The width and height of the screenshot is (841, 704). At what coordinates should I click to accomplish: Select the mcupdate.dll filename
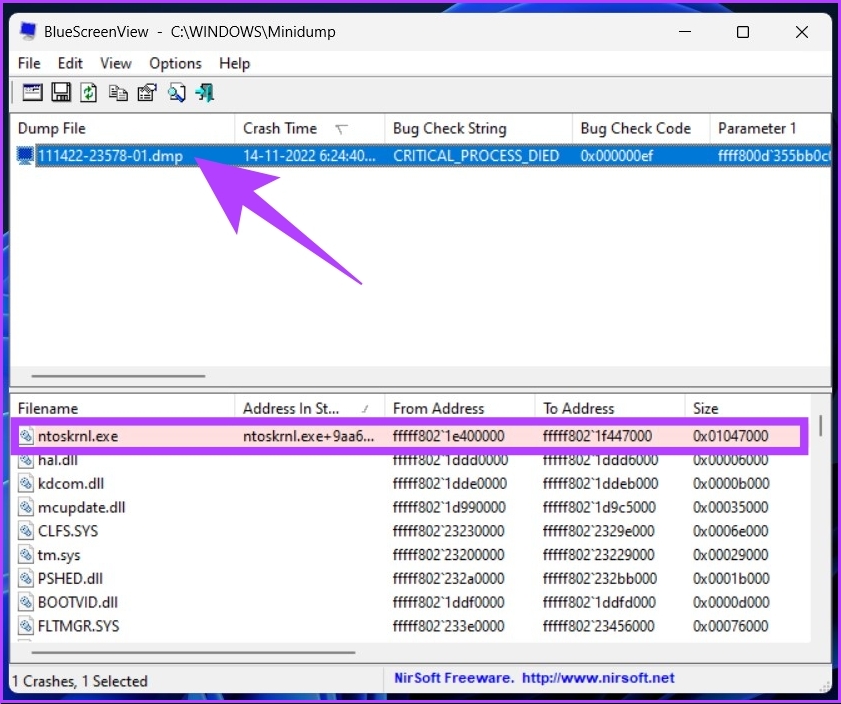82,507
